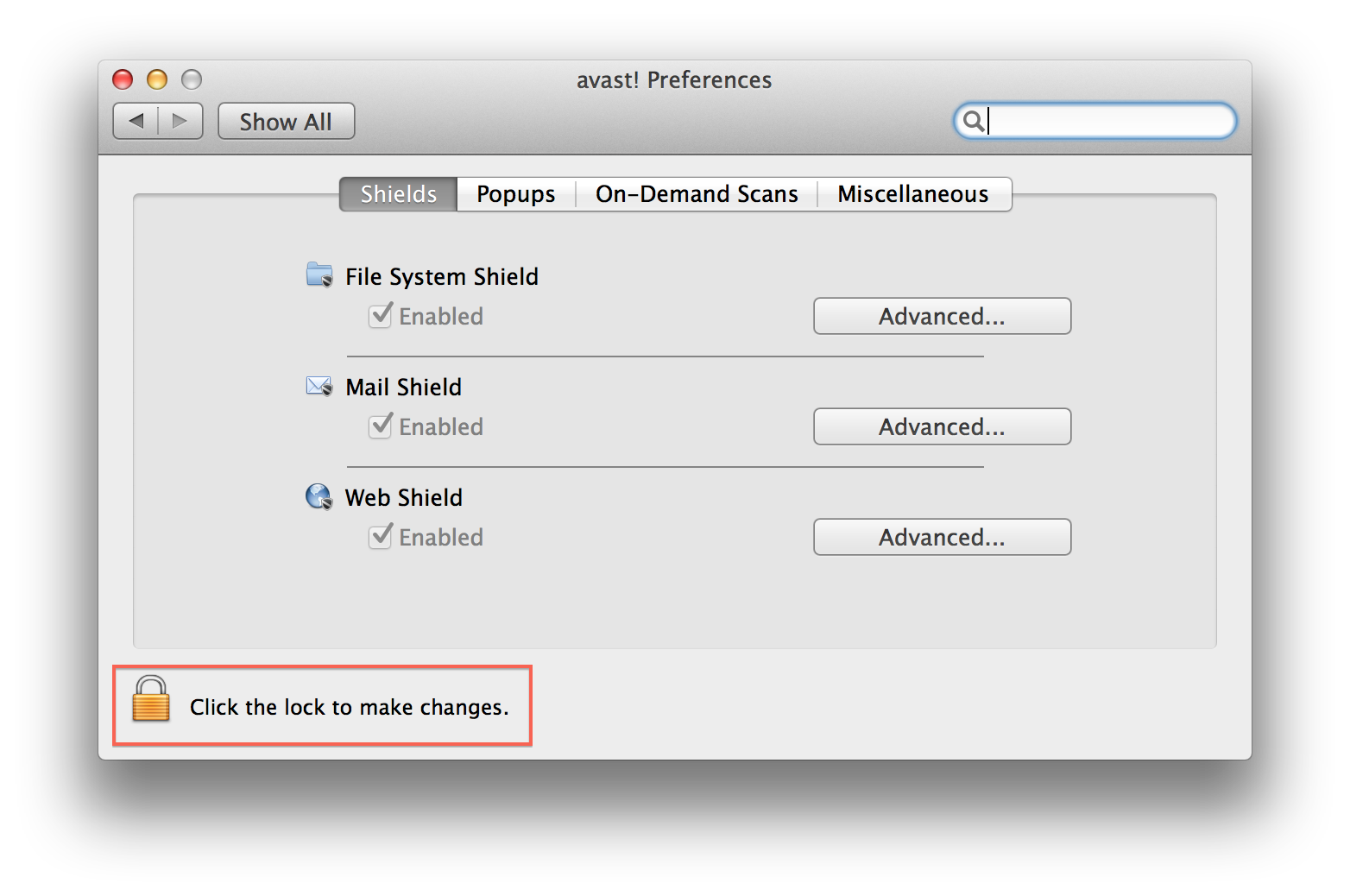The image size is (1350, 896).
Task: Close the avast! Preferences window
Action: [123, 79]
